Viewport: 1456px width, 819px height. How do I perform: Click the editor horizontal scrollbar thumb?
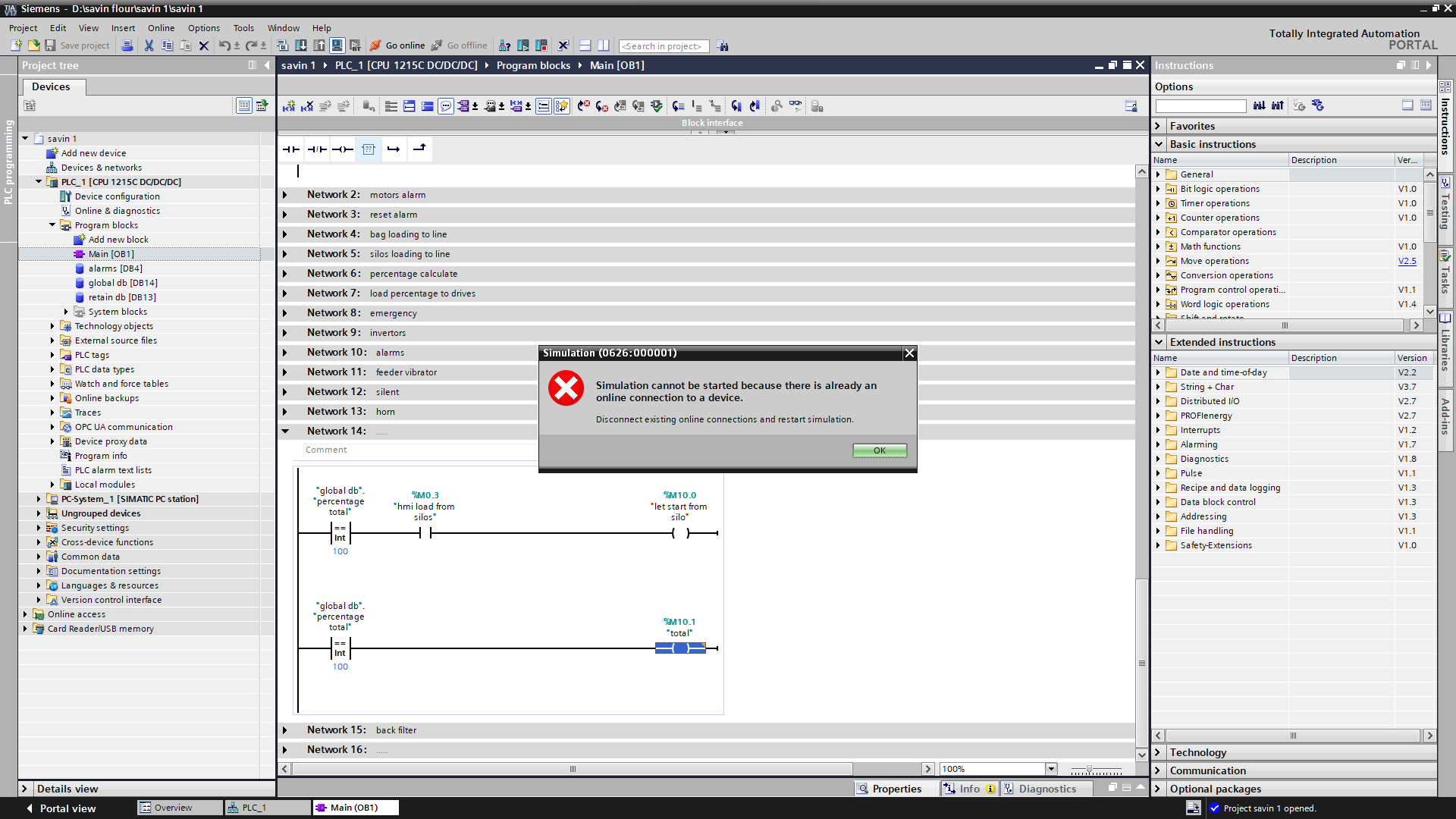tap(573, 769)
